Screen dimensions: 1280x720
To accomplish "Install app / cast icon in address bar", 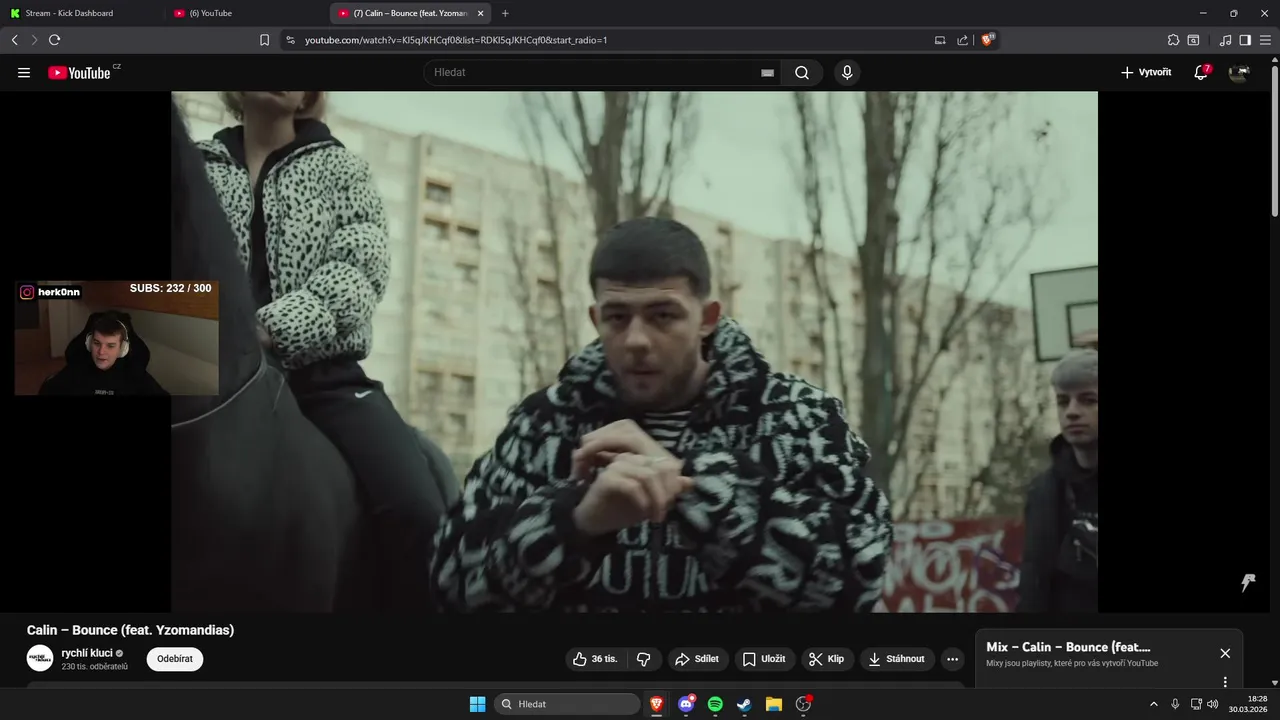I will [x=940, y=40].
